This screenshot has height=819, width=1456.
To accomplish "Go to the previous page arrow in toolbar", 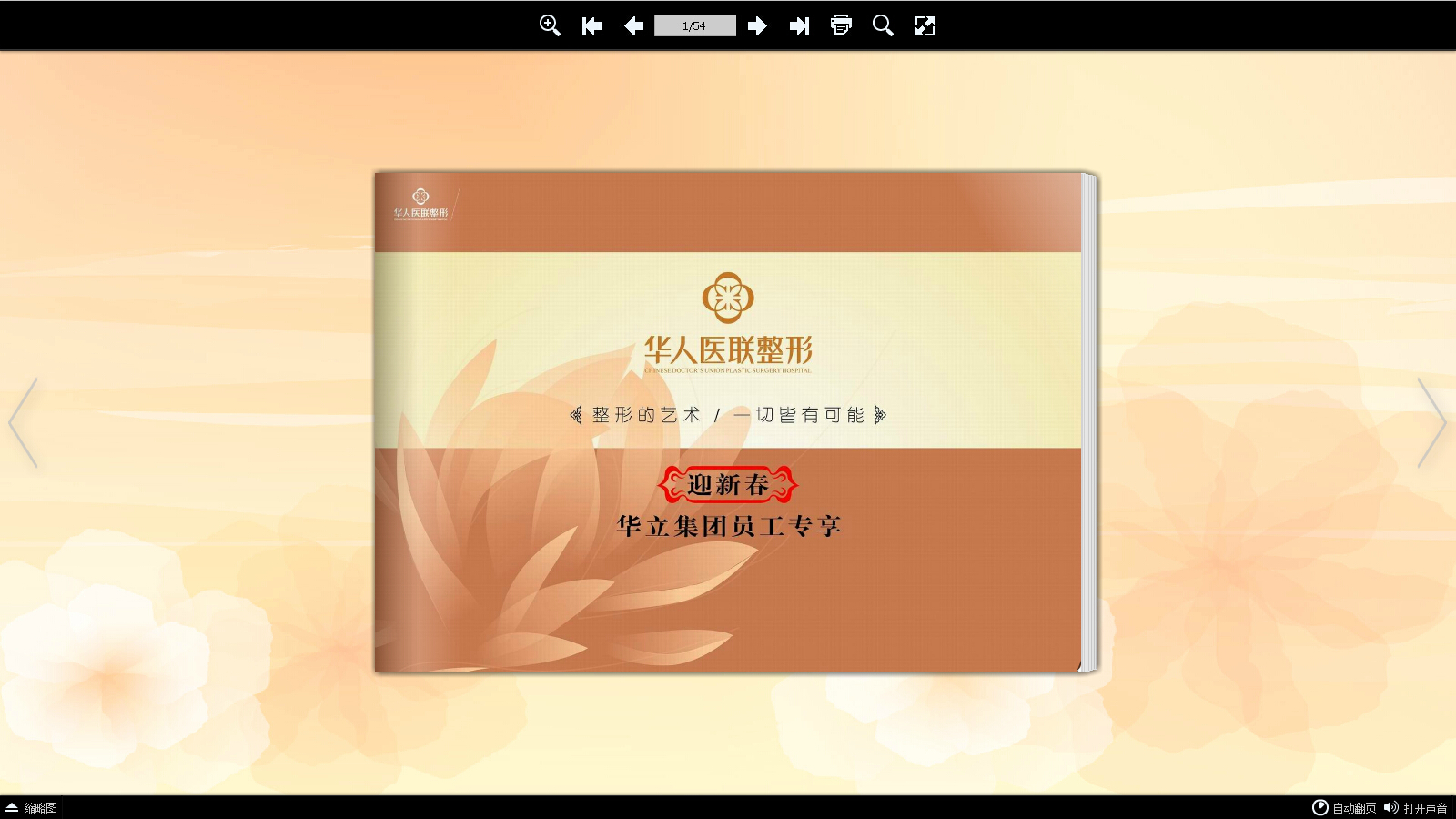I will 633,26.
